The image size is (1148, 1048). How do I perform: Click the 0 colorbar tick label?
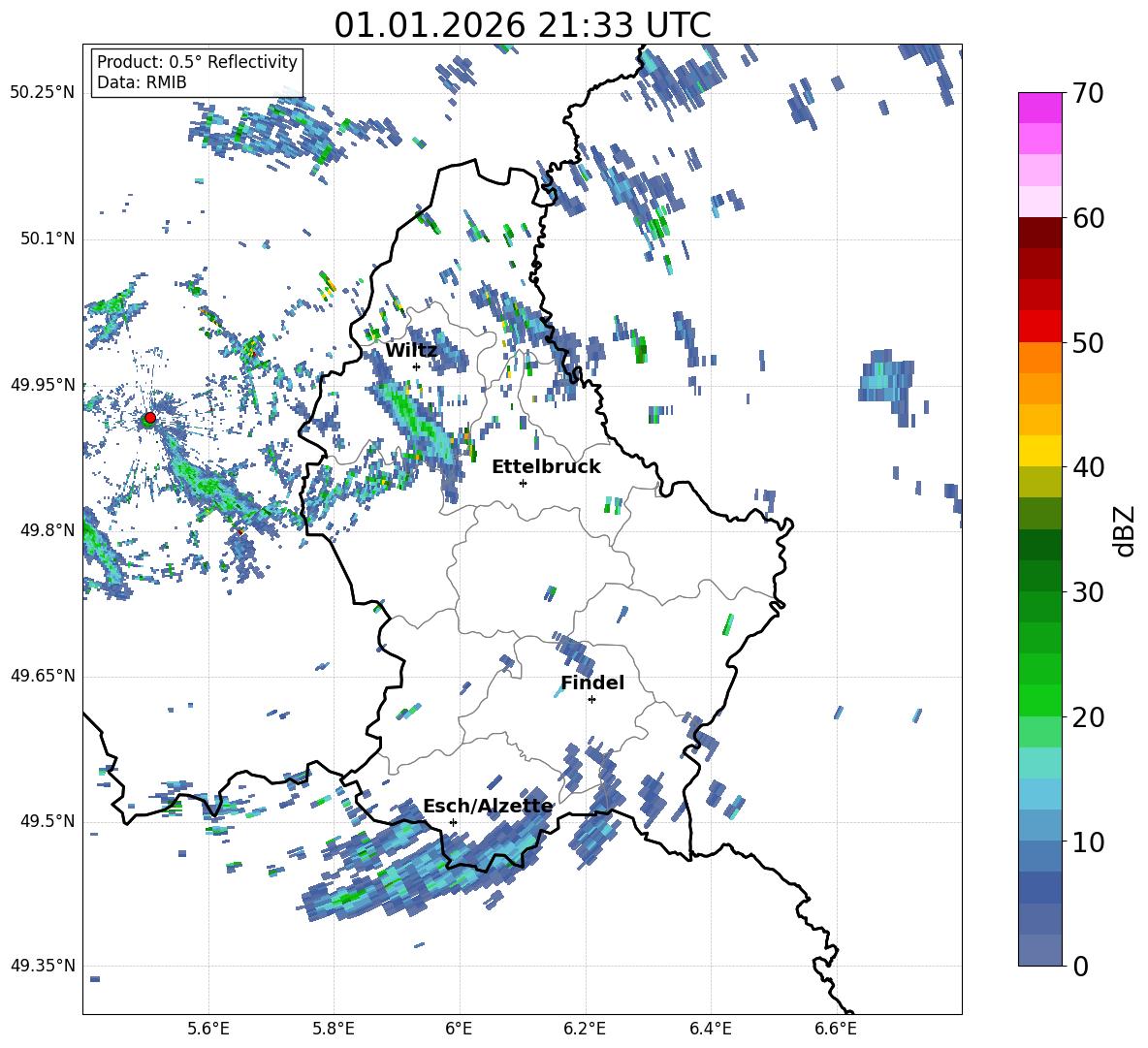[x=1079, y=966]
